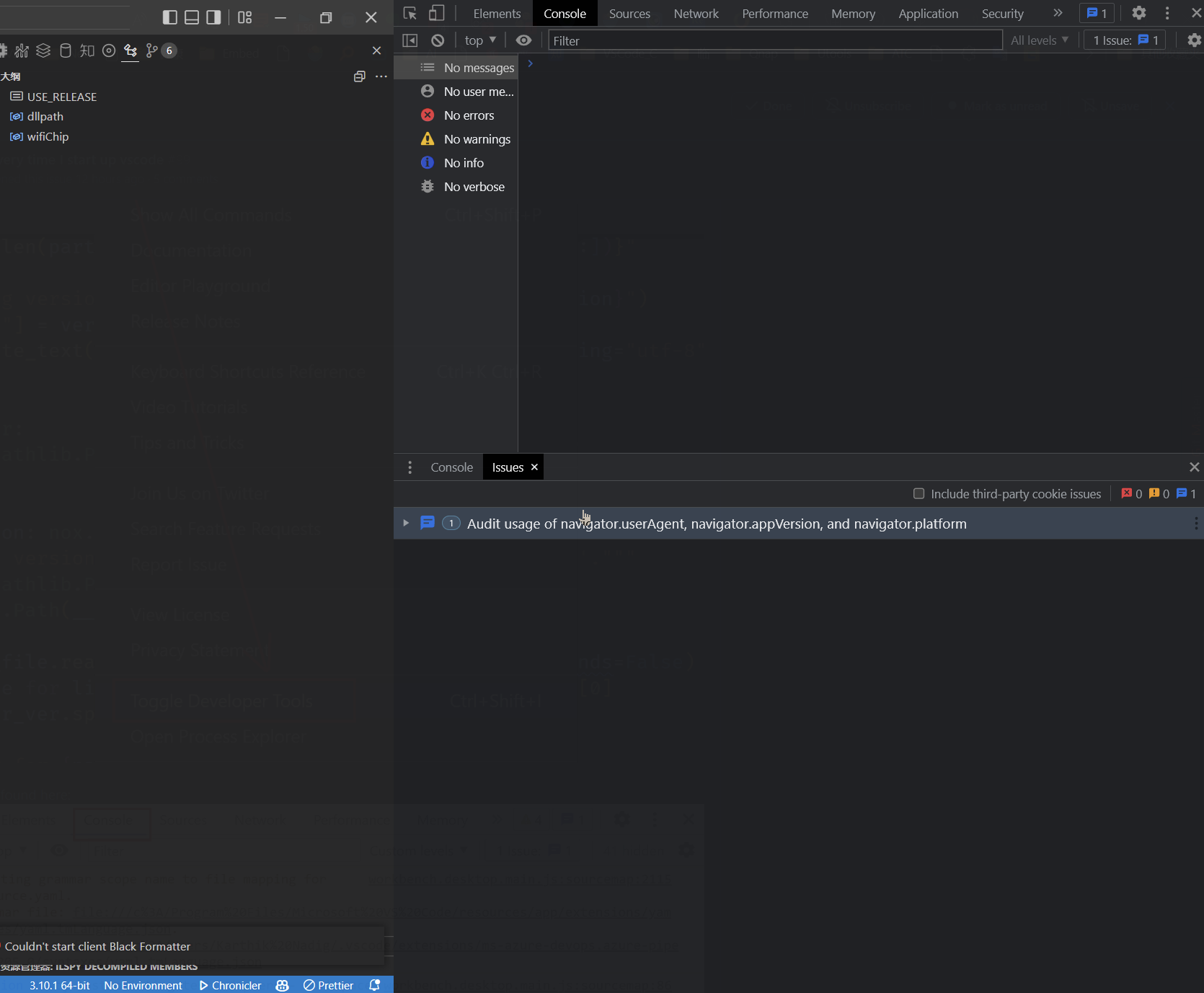The image size is (1204, 993).
Task: Open source control icon with badge 6
Action: click(x=160, y=50)
